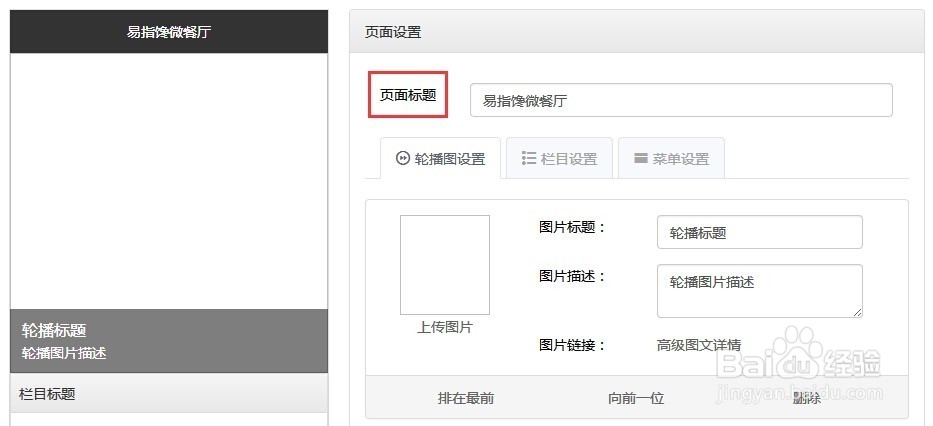Click the 删除 button
Viewport: 933px width, 426px height.
[x=807, y=398]
